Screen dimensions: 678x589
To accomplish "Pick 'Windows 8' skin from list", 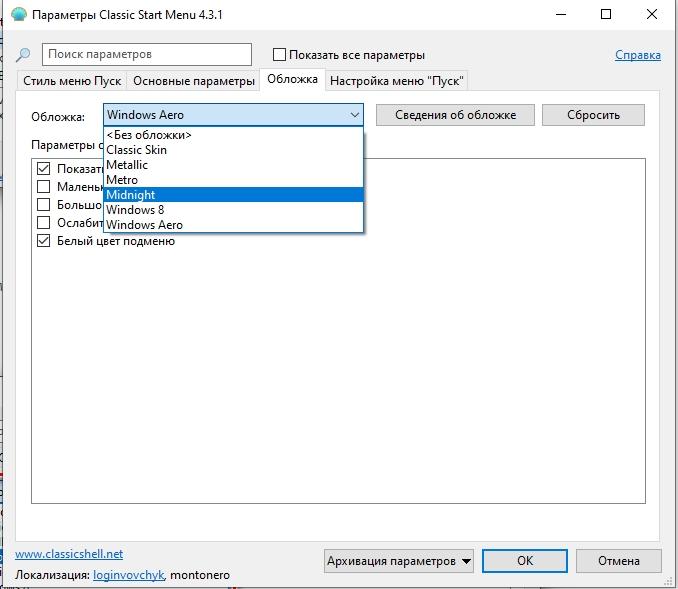I will (x=233, y=210).
